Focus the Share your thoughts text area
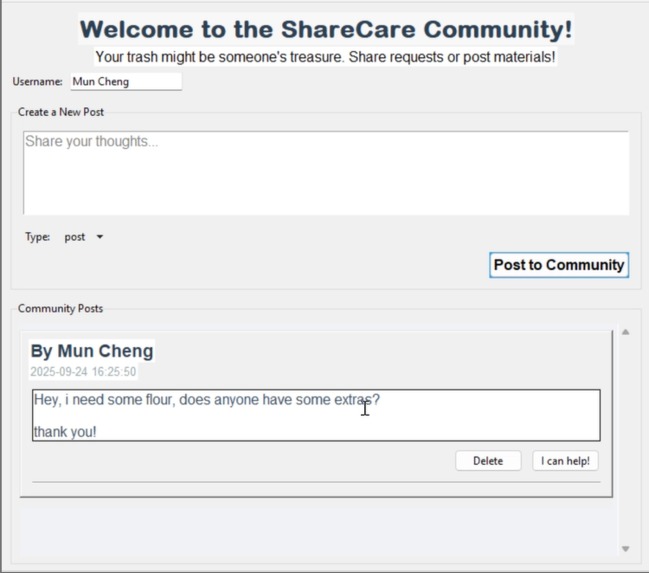Image resolution: width=649 pixels, height=573 pixels. tap(326, 173)
